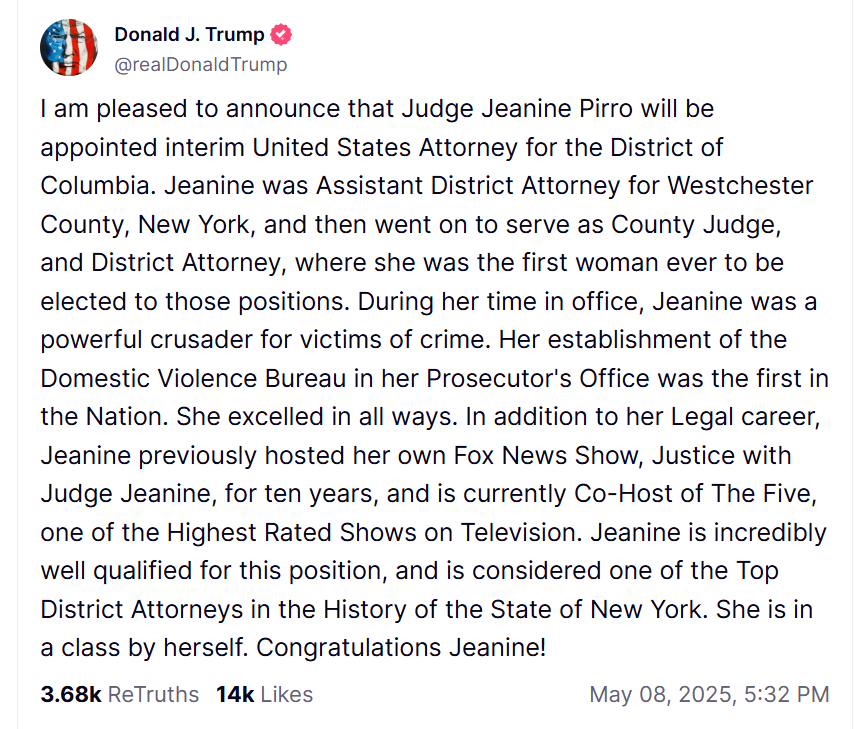Image resolution: width=866 pixels, height=729 pixels.
Task: Click Westchester at end of third line
Action: coord(740,186)
